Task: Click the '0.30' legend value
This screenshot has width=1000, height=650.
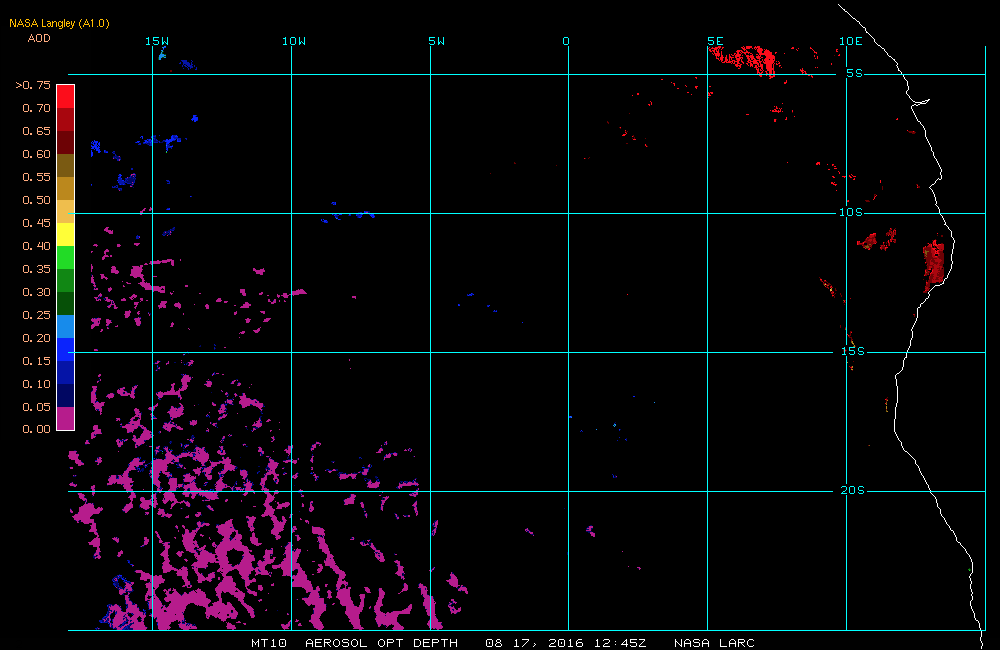Action: (36, 292)
